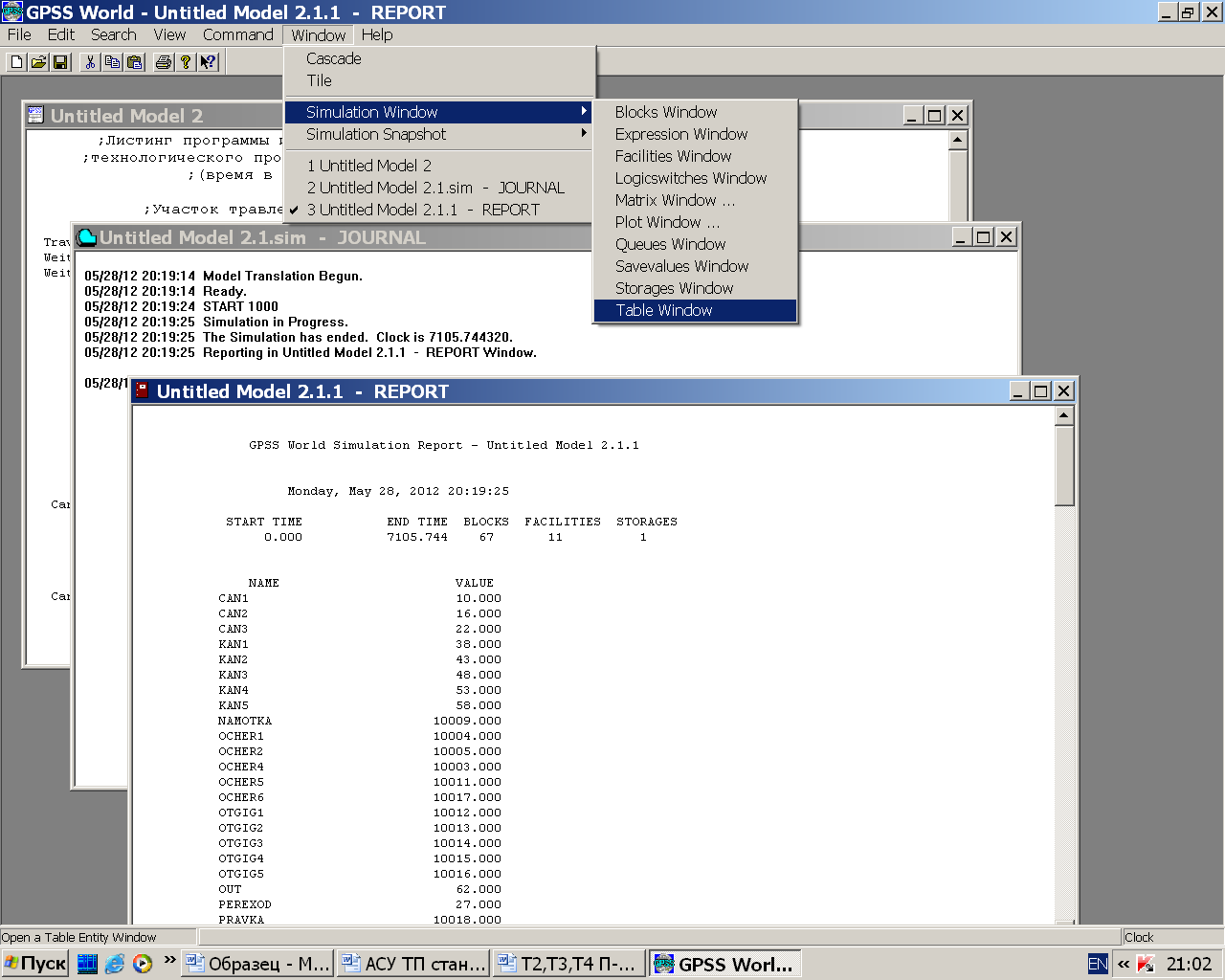Click the END TIME value 7105.744
The width and height of the screenshot is (1225, 980).
coord(417,537)
